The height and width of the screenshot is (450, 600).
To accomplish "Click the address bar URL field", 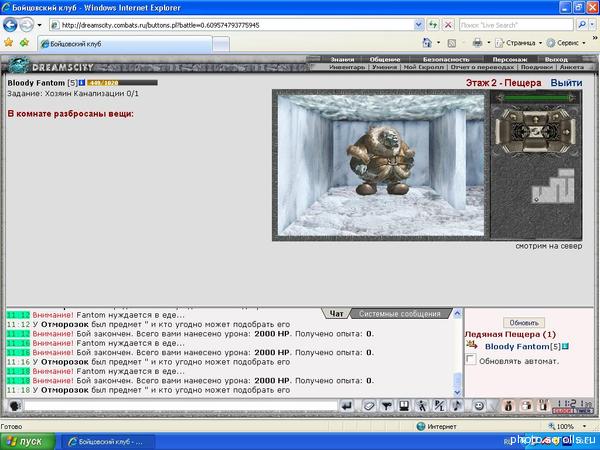I will 232,25.
